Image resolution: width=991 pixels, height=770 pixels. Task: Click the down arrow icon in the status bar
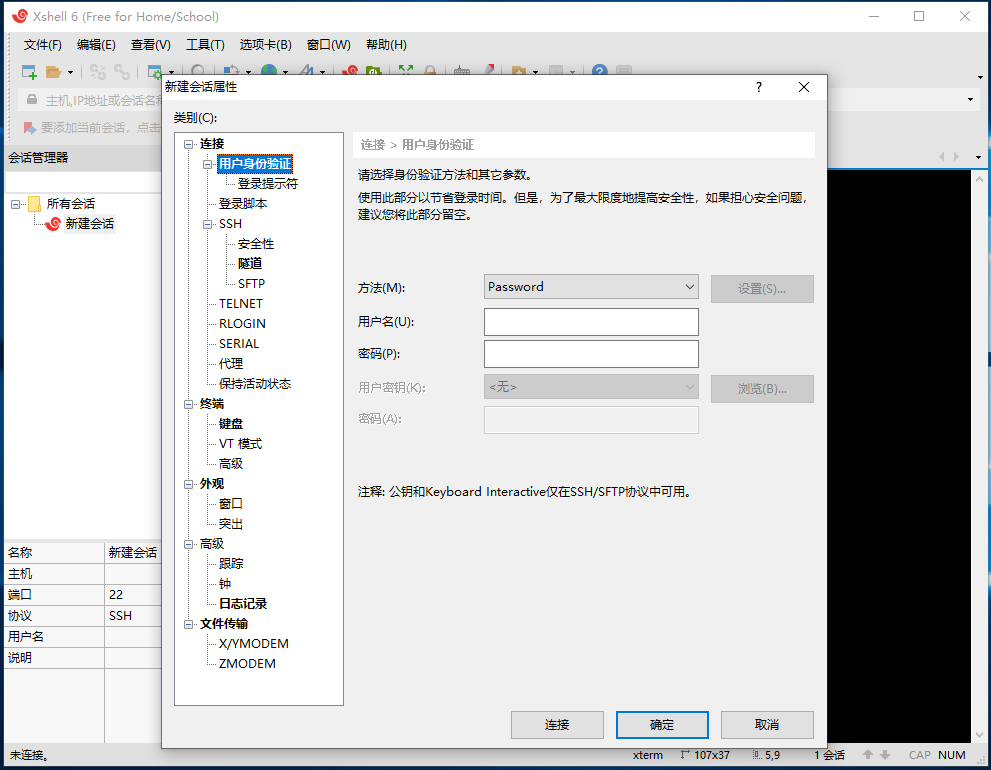pyautogui.click(x=885, y=755)
